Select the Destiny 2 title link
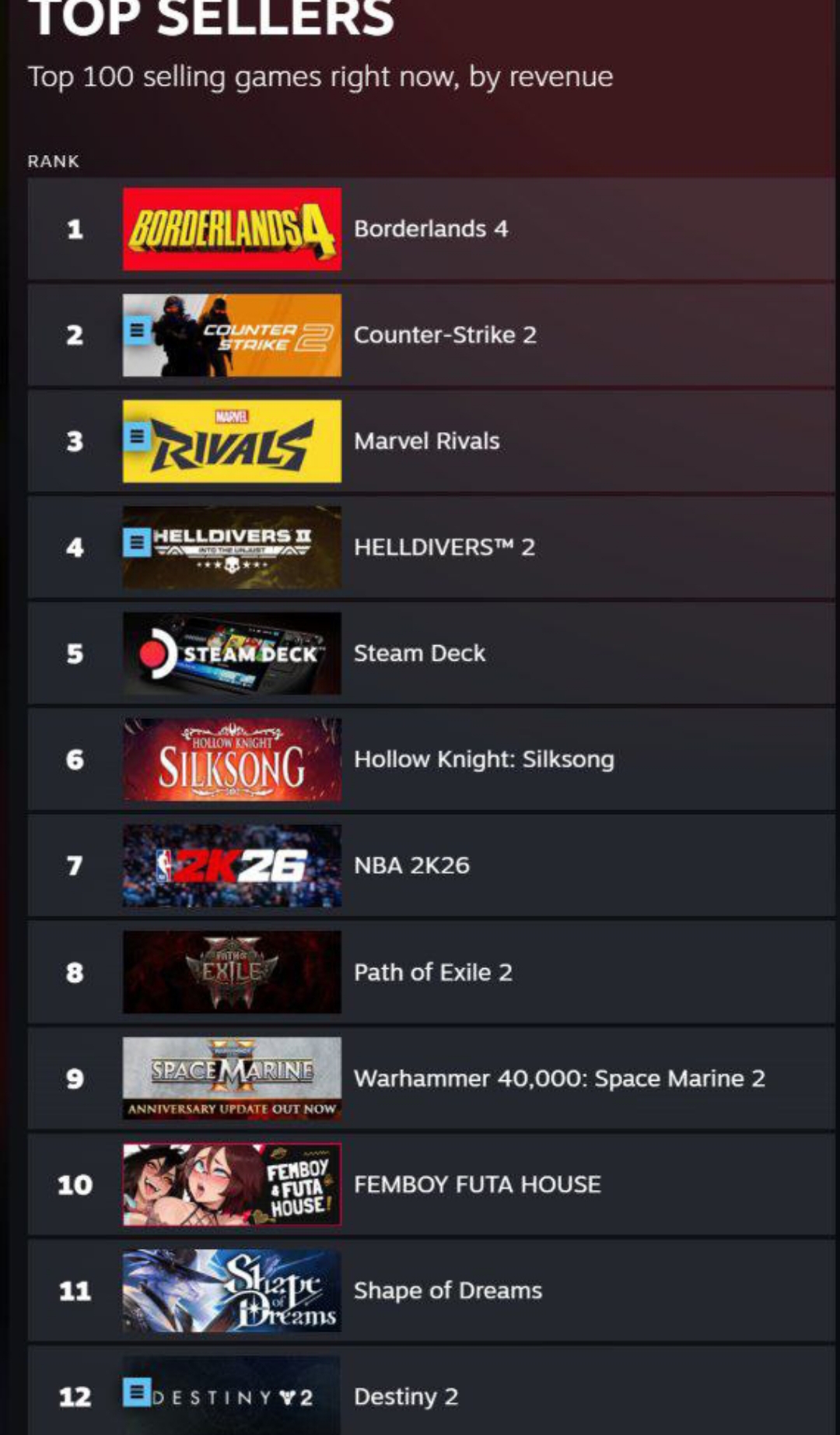840x1435 pixels. 406,1397
